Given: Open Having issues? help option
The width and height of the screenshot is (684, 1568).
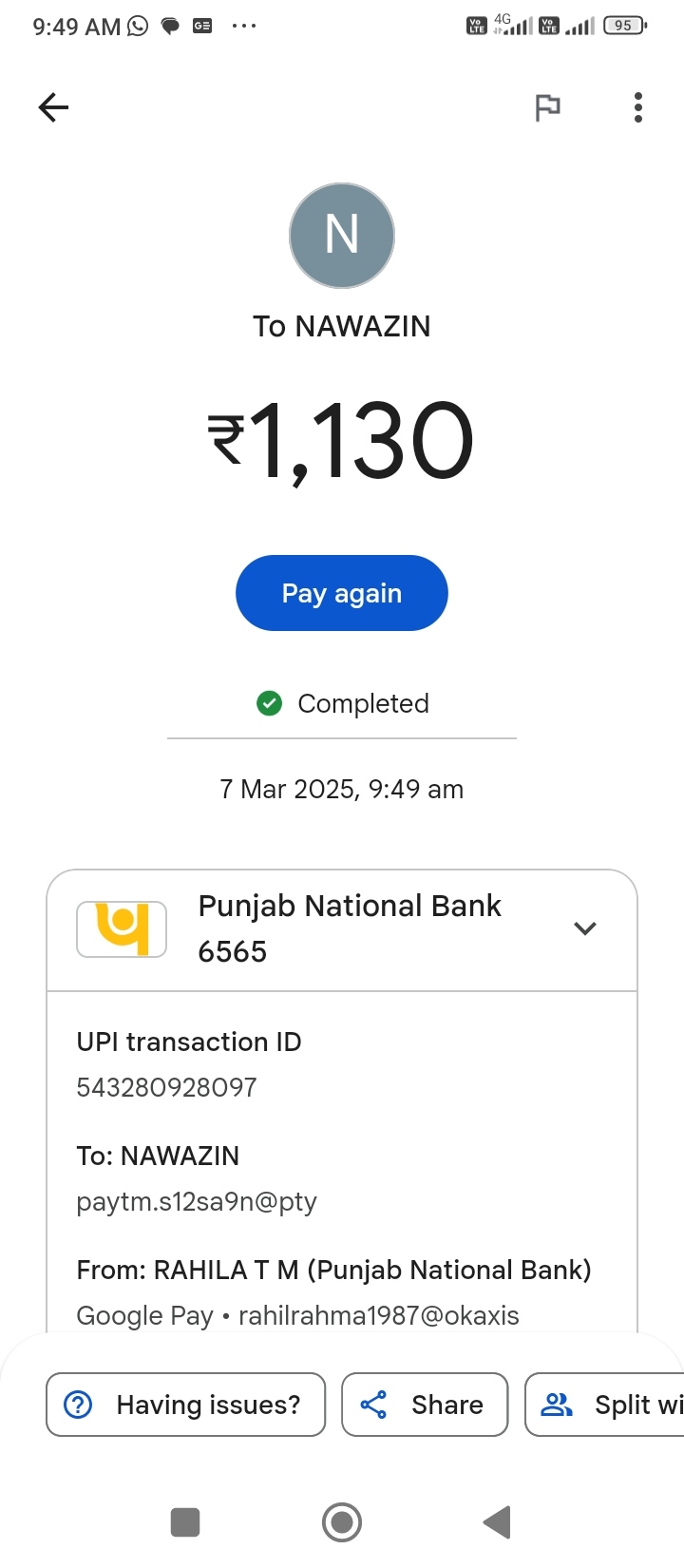Looking at the screenshot, I should click(x=186, y=1405).
